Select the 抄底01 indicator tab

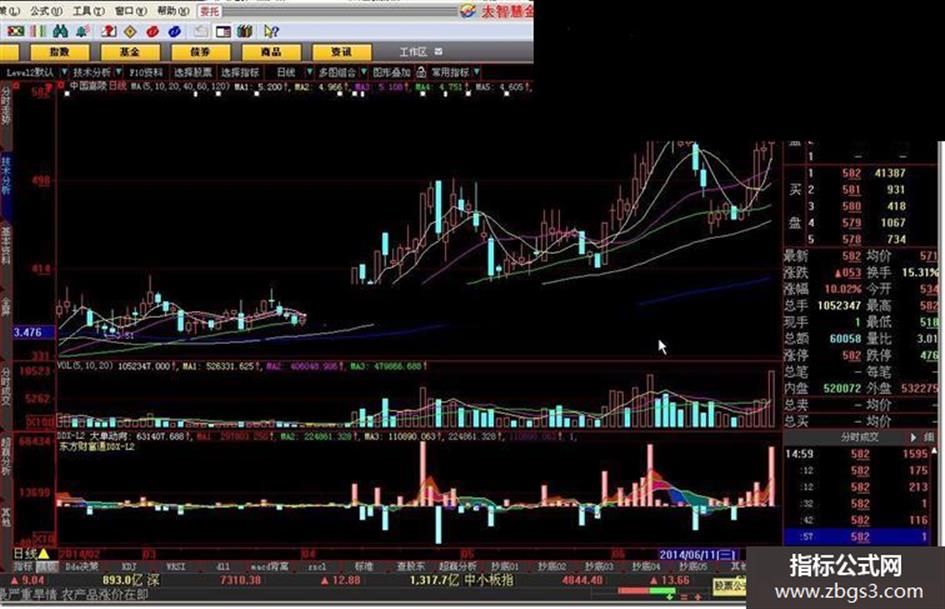tap(504, 567)
